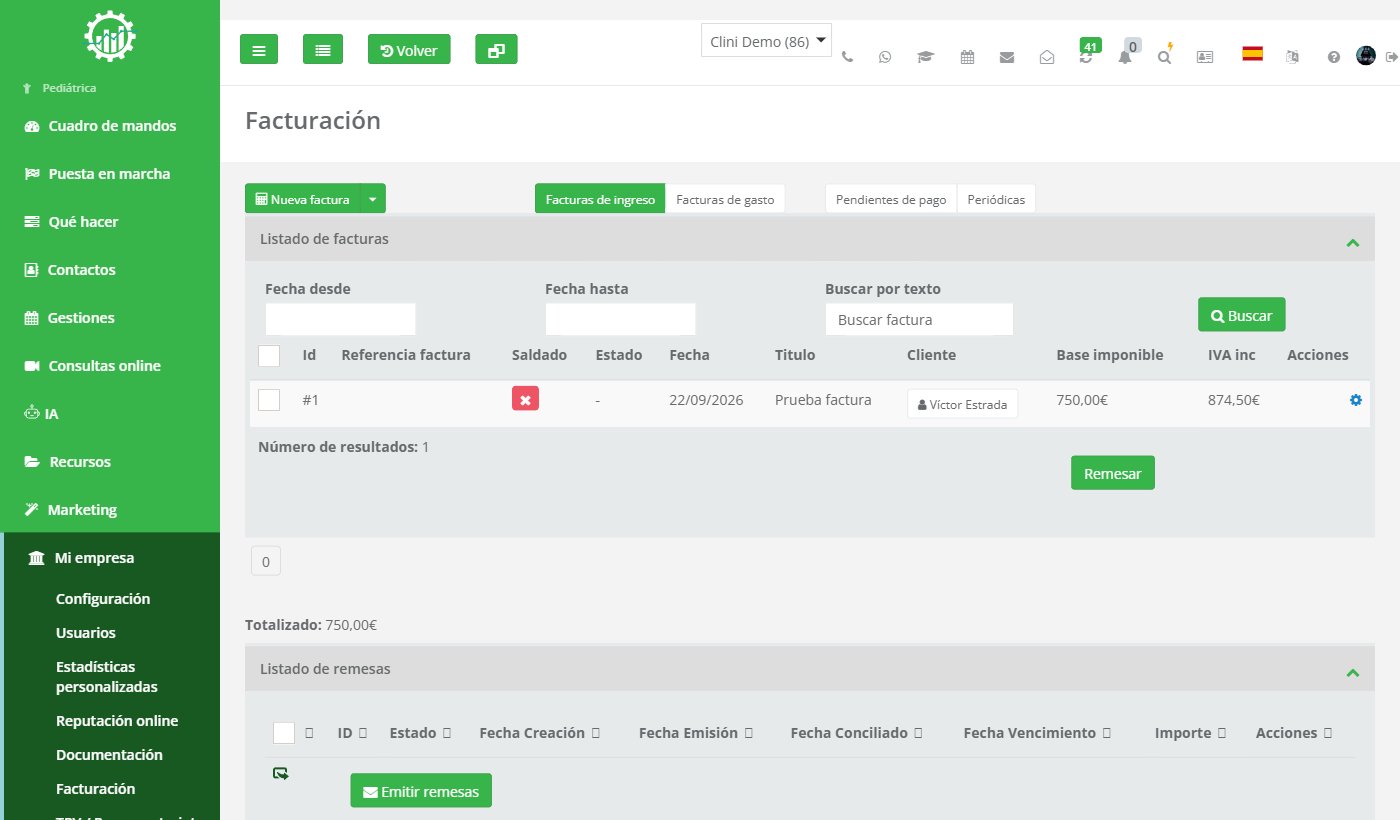Click the Fecha desde date field
Viewport: 1400px width, 820px height.
coord(340,319)
